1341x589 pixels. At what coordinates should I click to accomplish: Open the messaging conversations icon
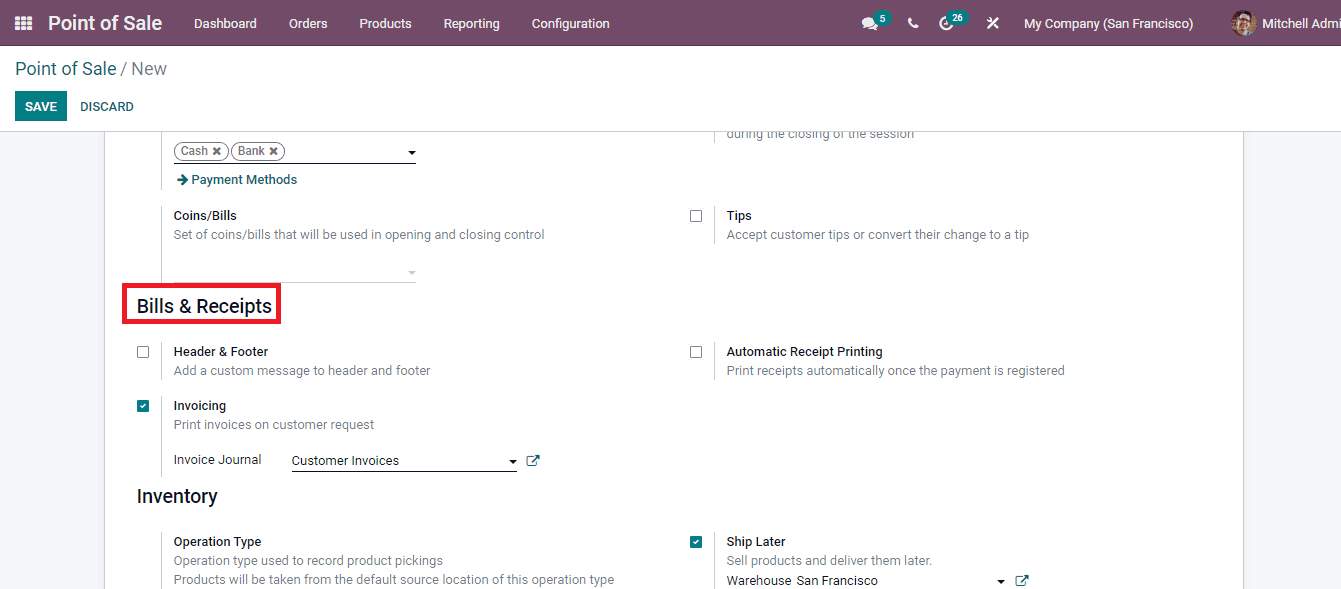pos(869,23)
